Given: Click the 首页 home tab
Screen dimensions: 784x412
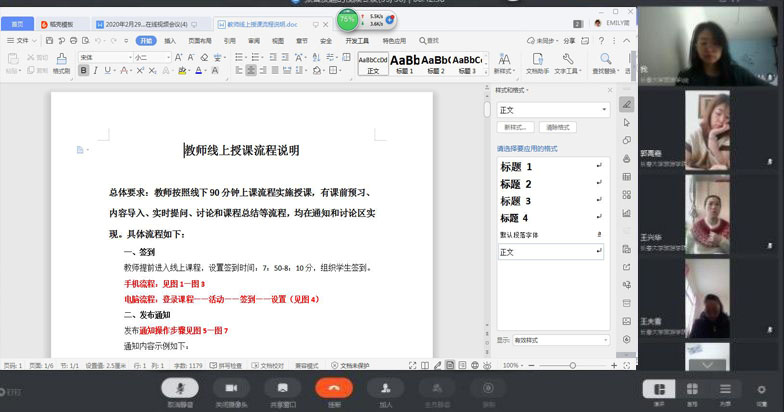Looking at the screenshot, I should (x=17, y=22).
